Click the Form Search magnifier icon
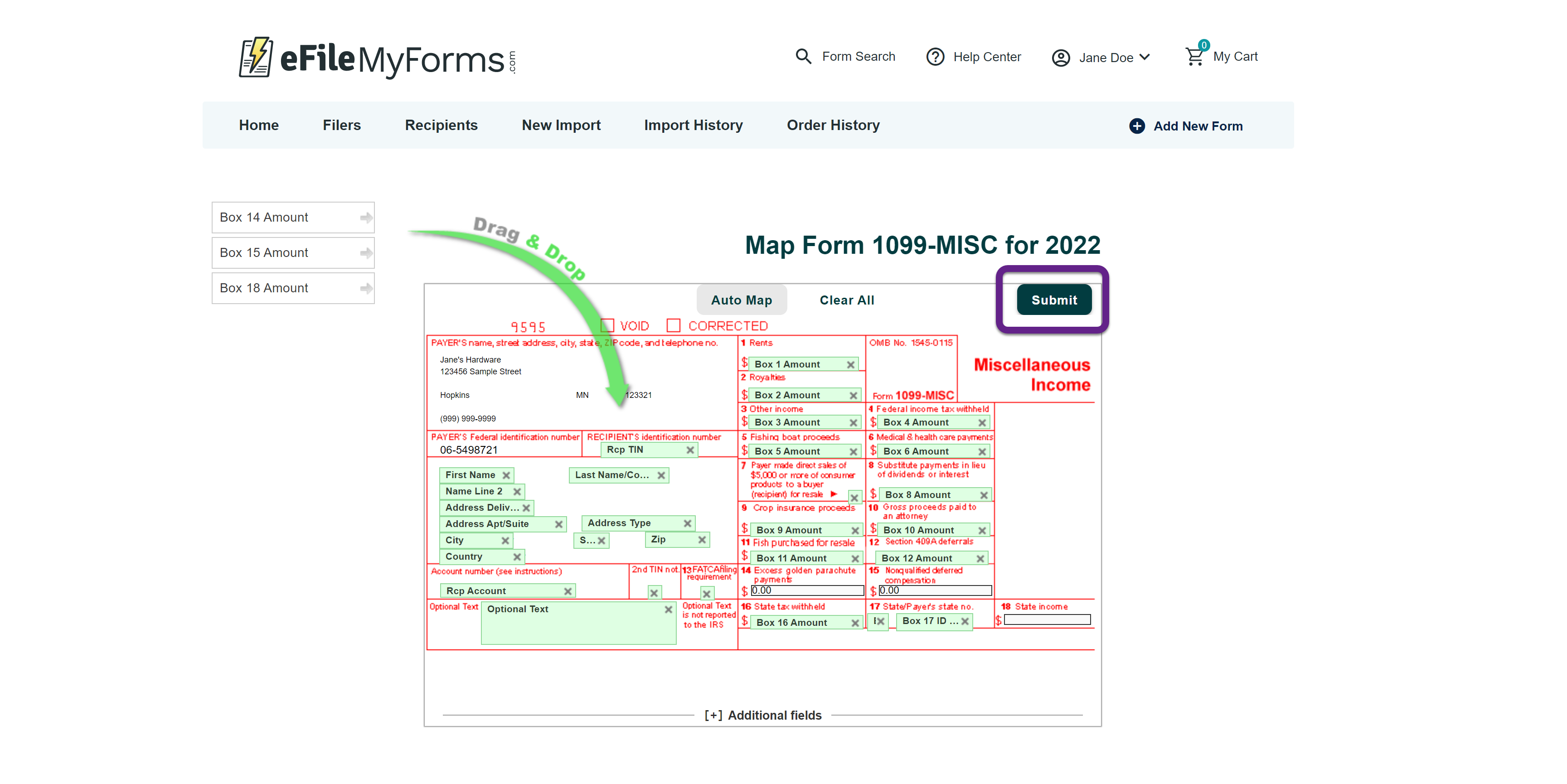This screenshot has width=1567, height=784. (x=803, y=57)
